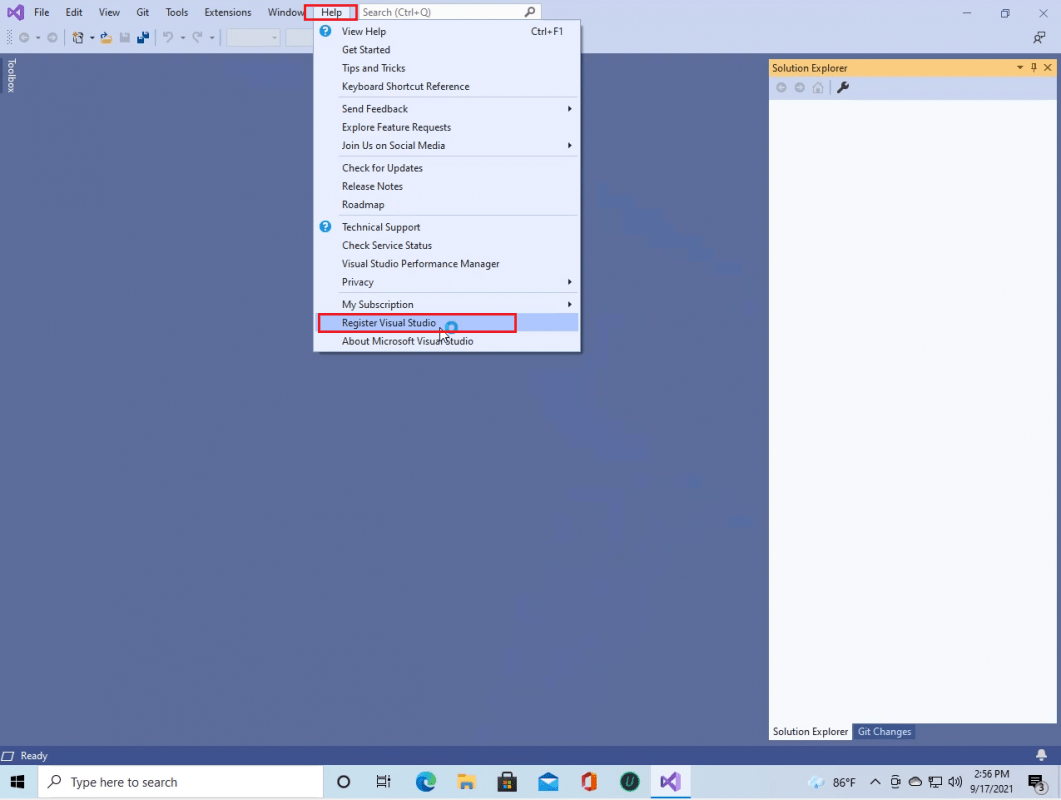Open the Git menu

142,12
